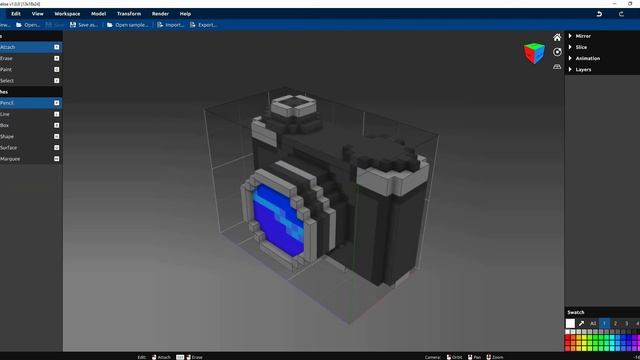Open the View menu

tap(38, 14)
